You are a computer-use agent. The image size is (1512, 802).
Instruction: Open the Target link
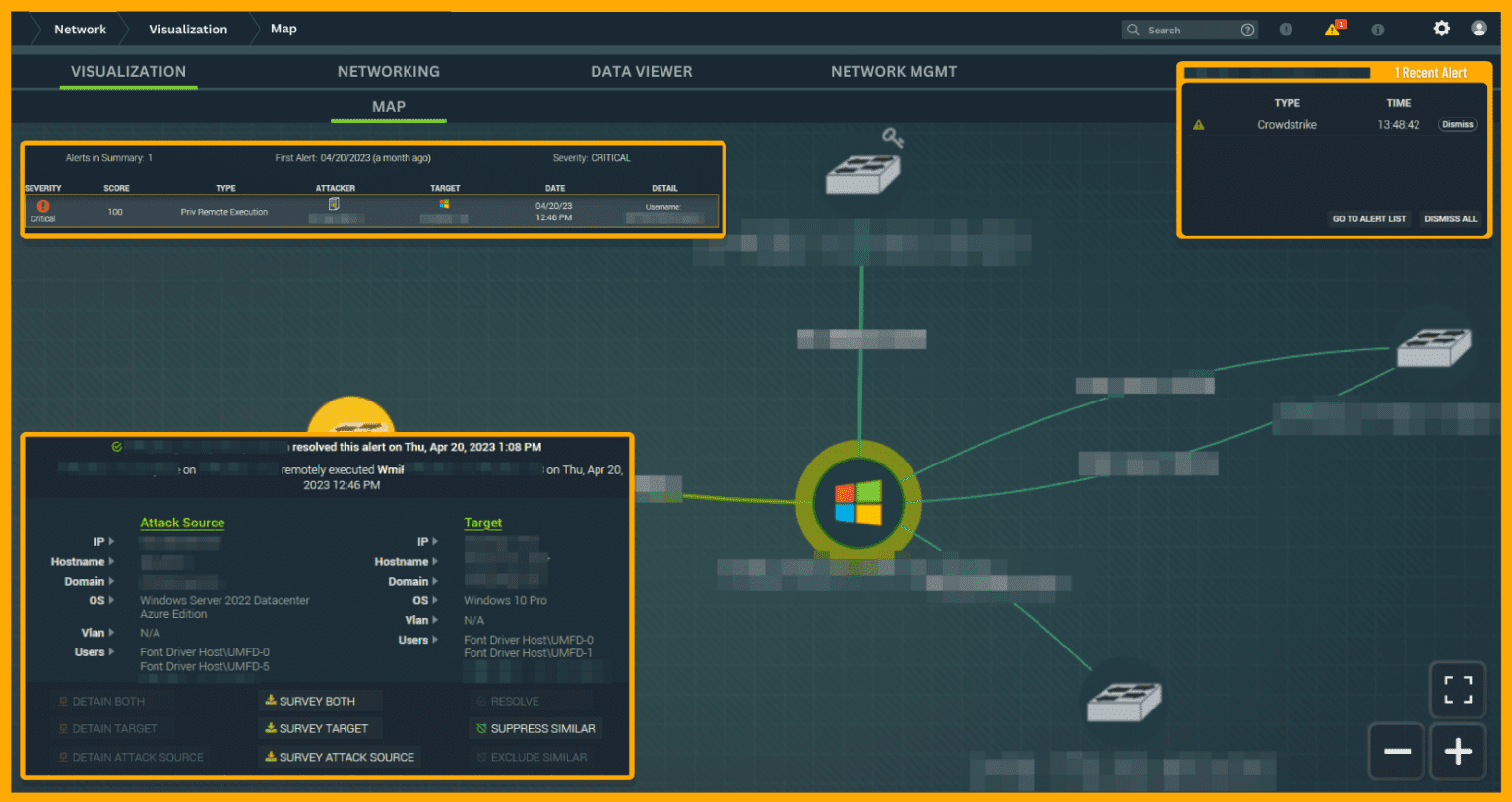coord(482,523)
